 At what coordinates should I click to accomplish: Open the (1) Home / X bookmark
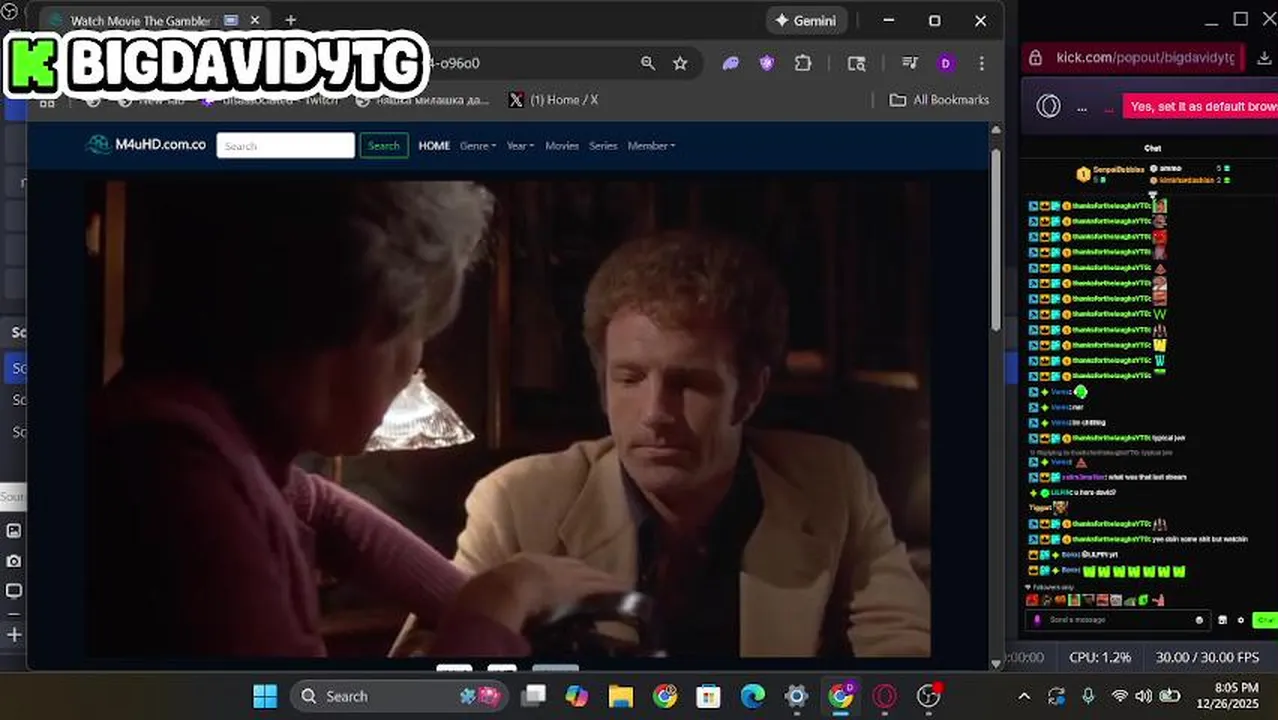[x=553, y=100]
